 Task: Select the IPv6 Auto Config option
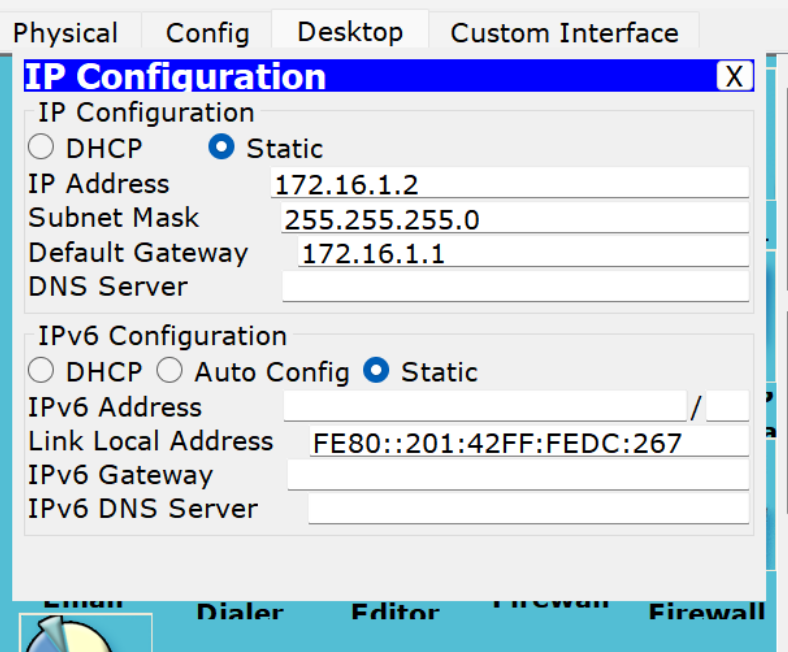[170, 372]
